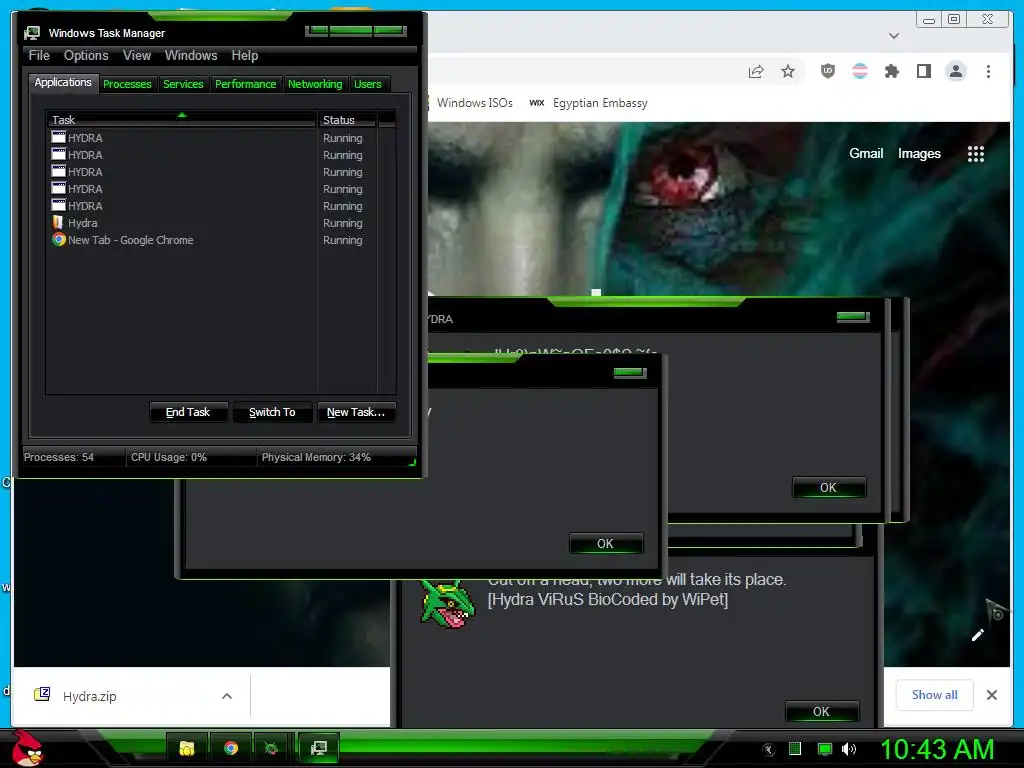Click the customize page pencil icon
Image resolution: width=1024 pixels, height=768 pixels.
[x=978, y=635]
